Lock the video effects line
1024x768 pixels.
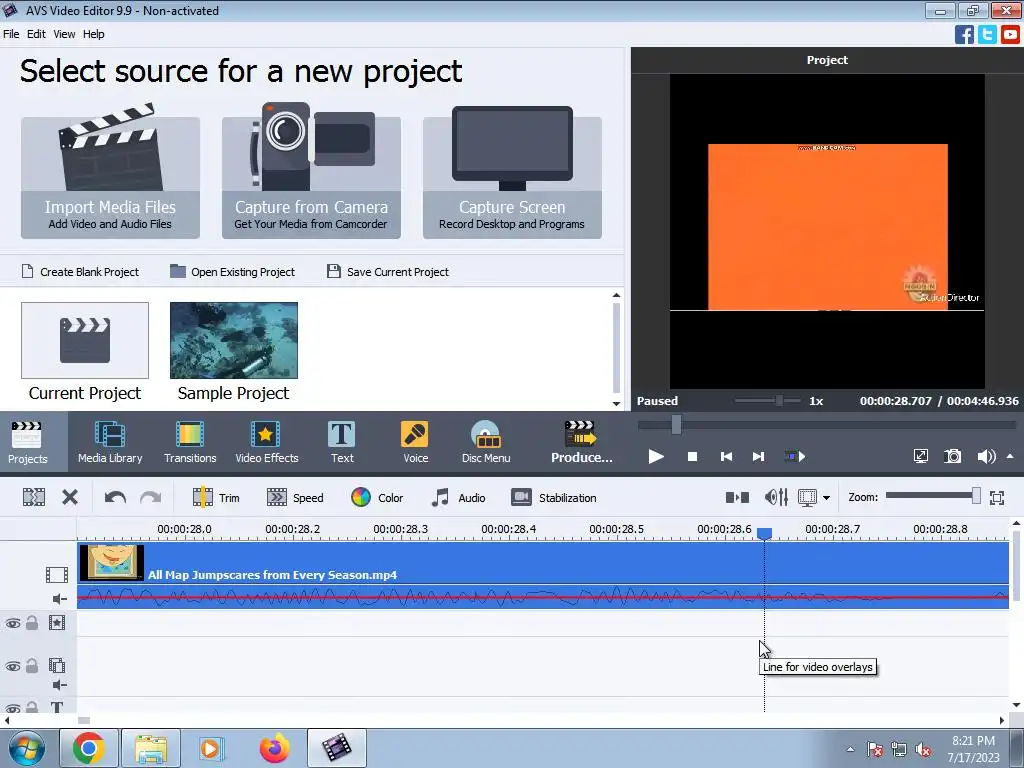[31, 623]
